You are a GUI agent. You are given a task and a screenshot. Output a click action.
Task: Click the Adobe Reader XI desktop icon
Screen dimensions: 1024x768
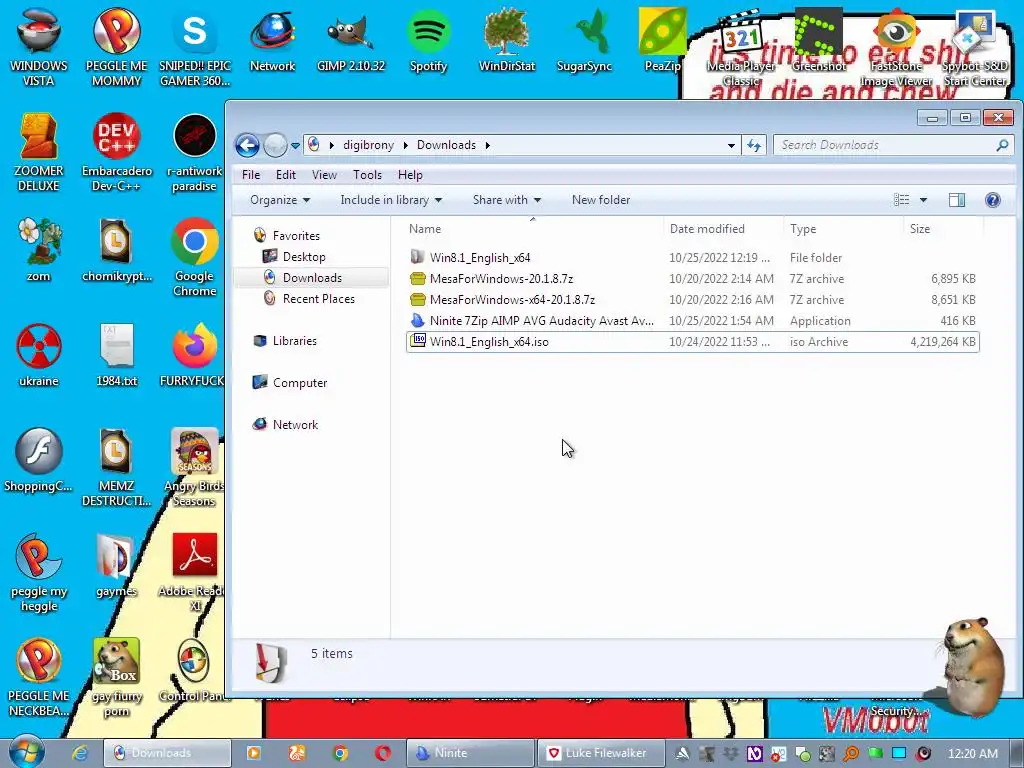(x=195, y=573)
